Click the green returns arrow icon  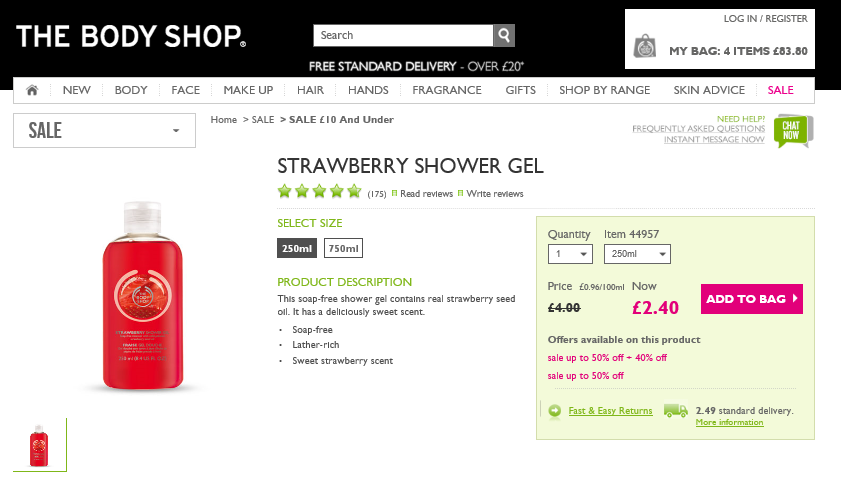[555, 411]
